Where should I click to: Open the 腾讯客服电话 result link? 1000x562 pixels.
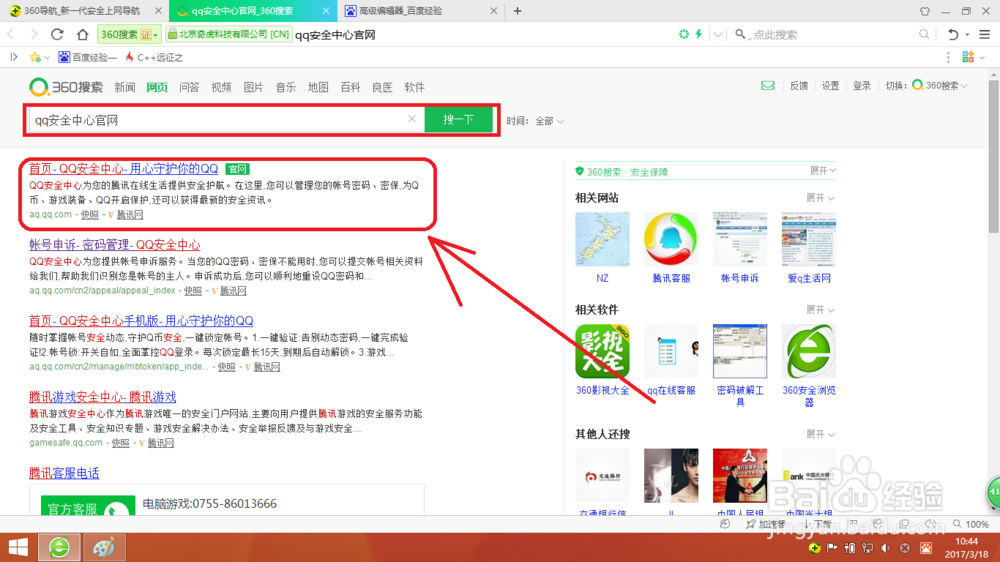(x=64, y=473)
